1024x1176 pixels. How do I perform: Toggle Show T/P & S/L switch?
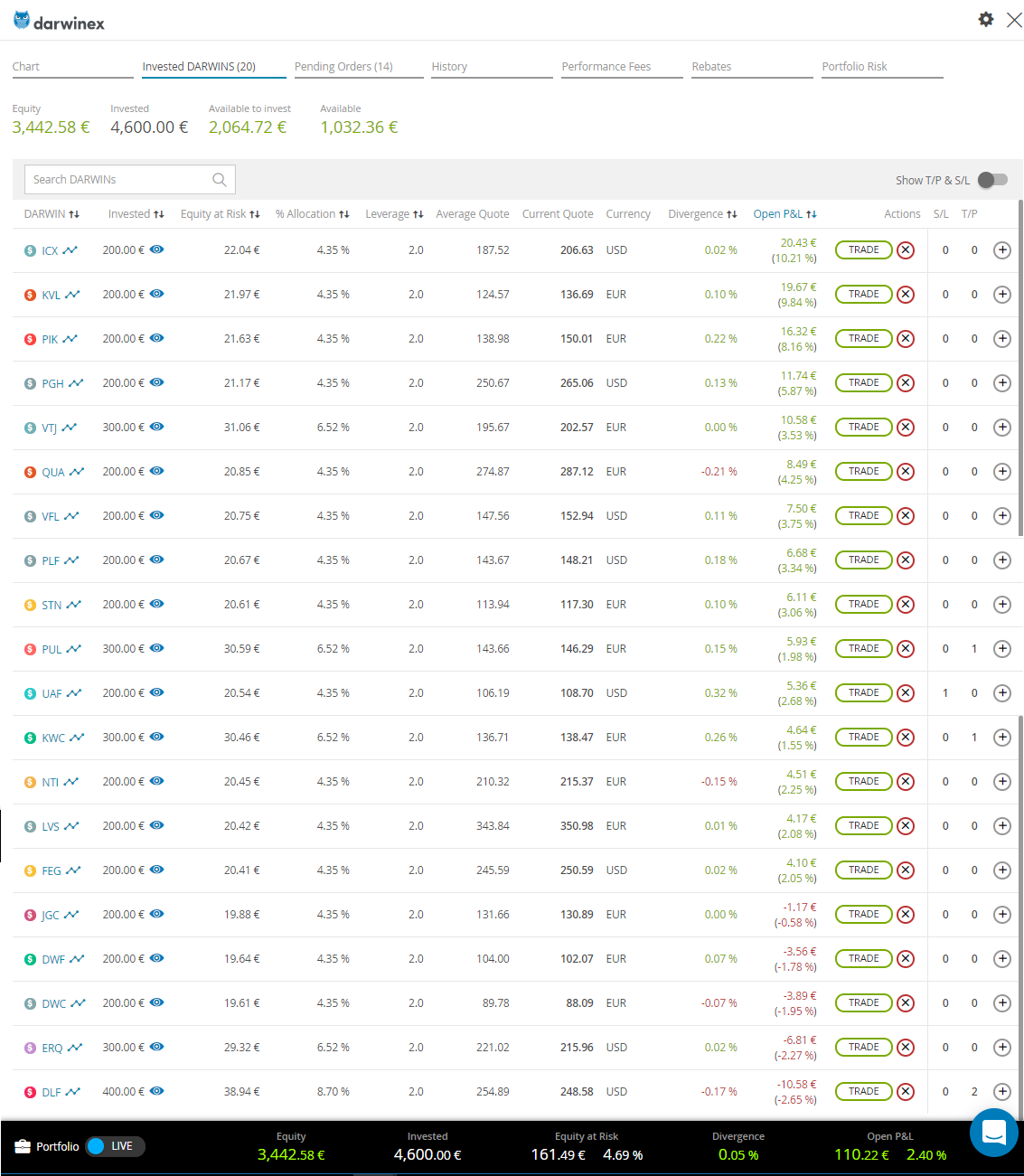point(992,180)
